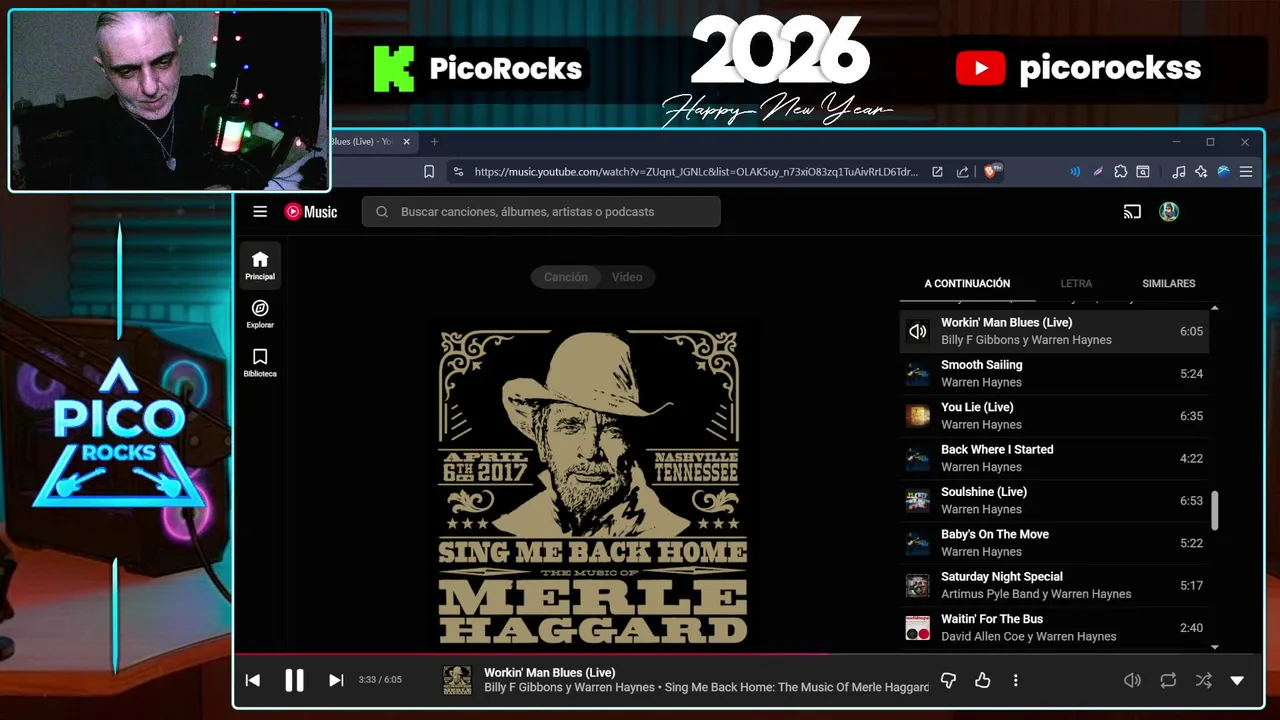
Task: Open the media control music note icon
Action: click(1179, 172)
